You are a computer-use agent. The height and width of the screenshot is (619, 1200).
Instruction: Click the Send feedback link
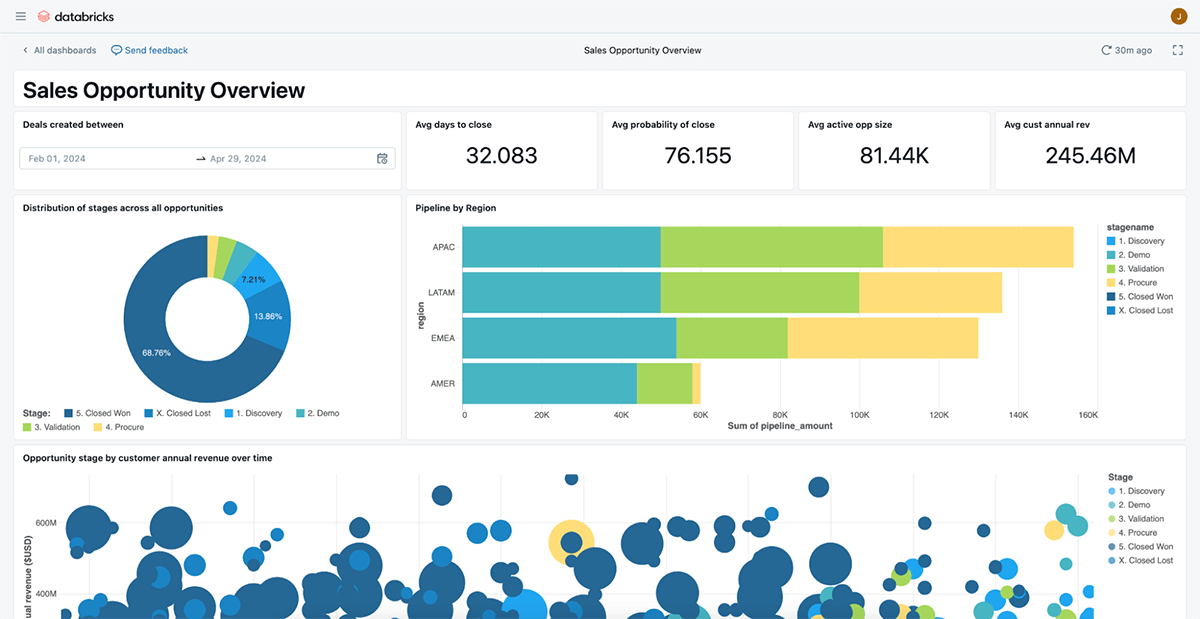(x=156, y=50)
